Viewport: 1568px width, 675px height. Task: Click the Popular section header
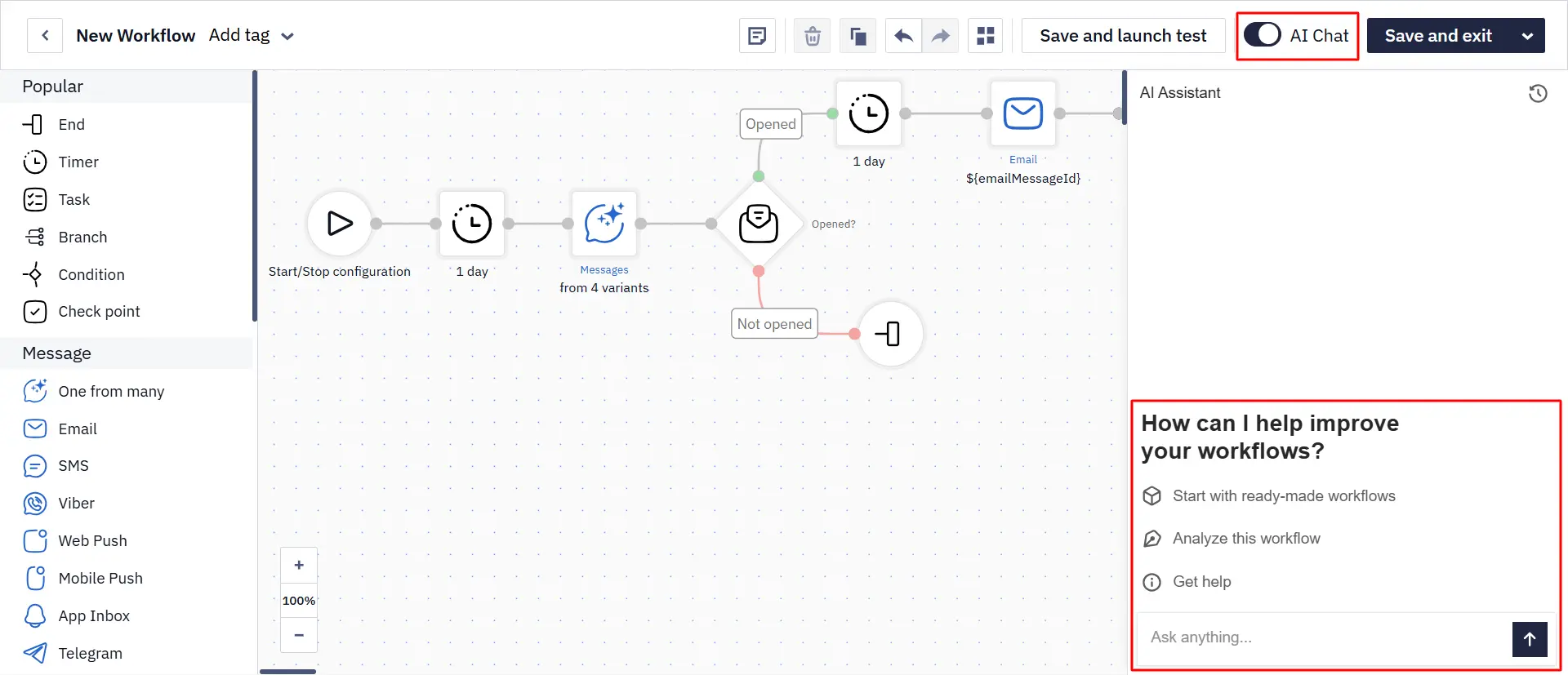pyautogui.click(x=127, y=87)
